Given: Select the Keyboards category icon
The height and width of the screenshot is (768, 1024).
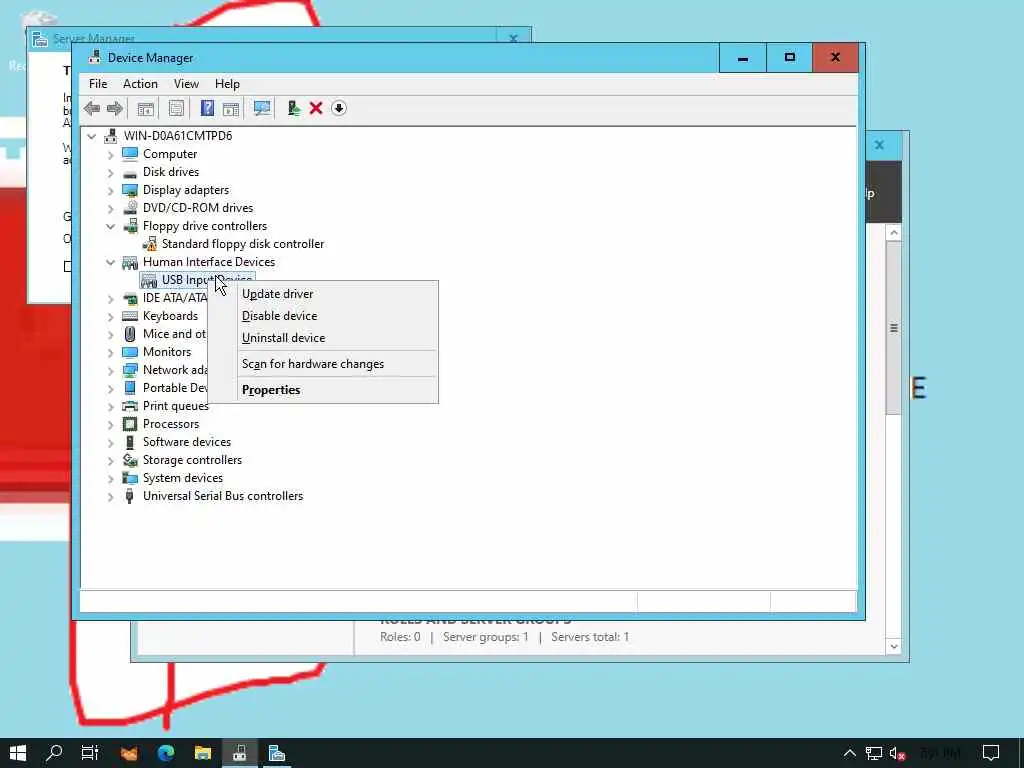Looking at the screenshot, I should click(x=130, y=316).
